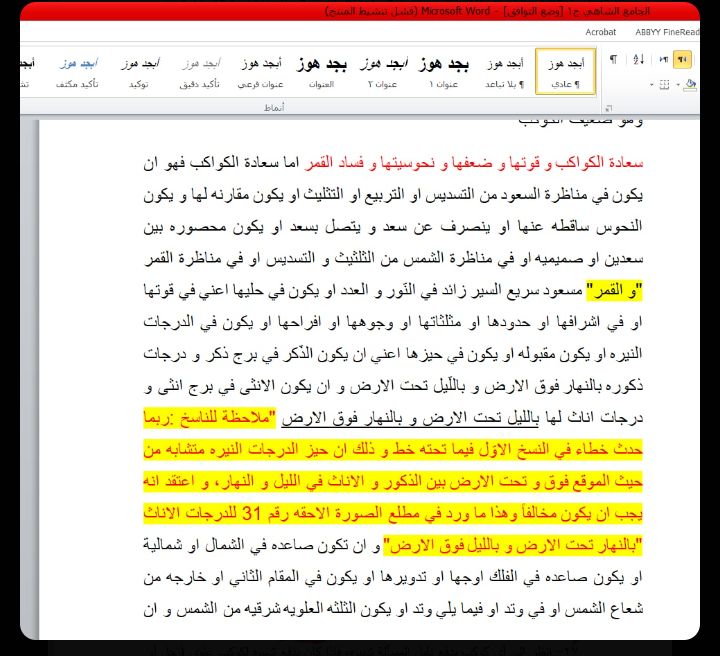The height and width of the screenshot is (656, 720).
Task: Click the أنماط styles group label
Action: [274, 108]
